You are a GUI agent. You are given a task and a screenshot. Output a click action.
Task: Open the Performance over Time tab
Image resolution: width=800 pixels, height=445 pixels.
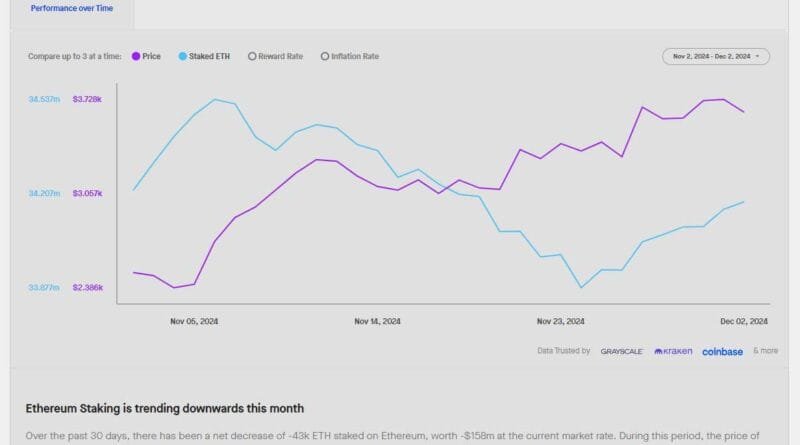pos(72,9)
